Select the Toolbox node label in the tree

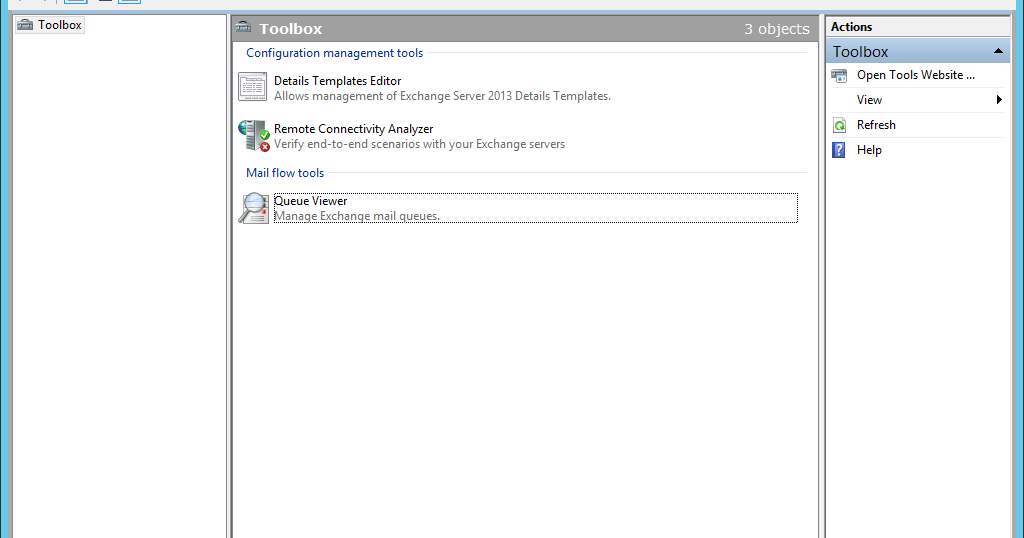59,25
